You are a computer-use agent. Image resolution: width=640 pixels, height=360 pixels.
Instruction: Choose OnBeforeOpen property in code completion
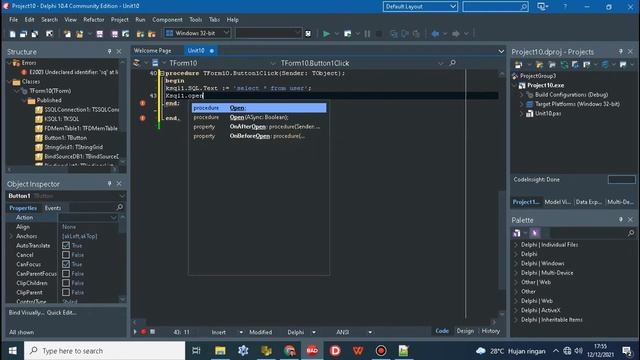[x=259, y=136]
